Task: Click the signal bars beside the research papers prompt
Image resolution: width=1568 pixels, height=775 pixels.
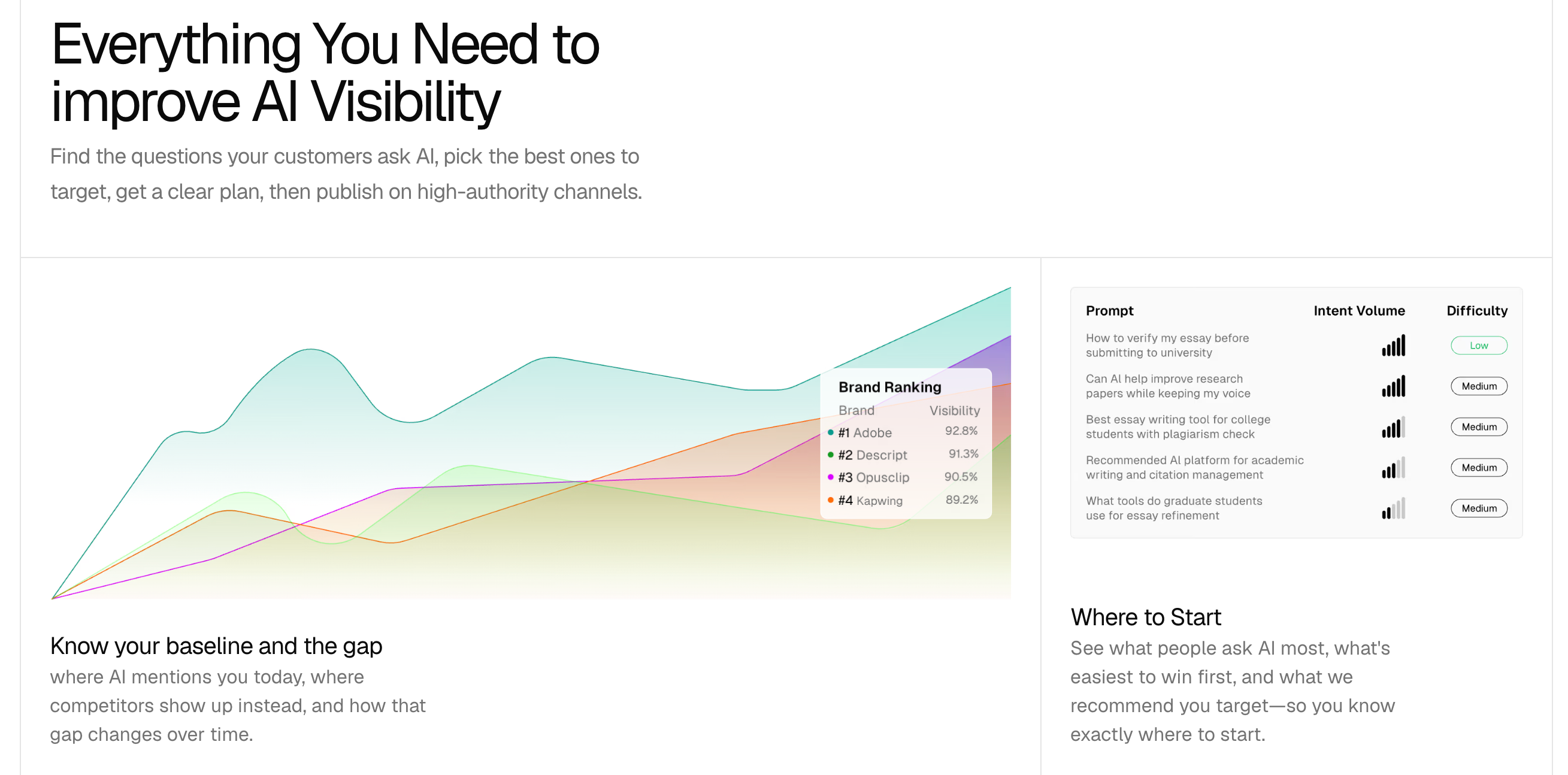Action: pos(1393,386)
